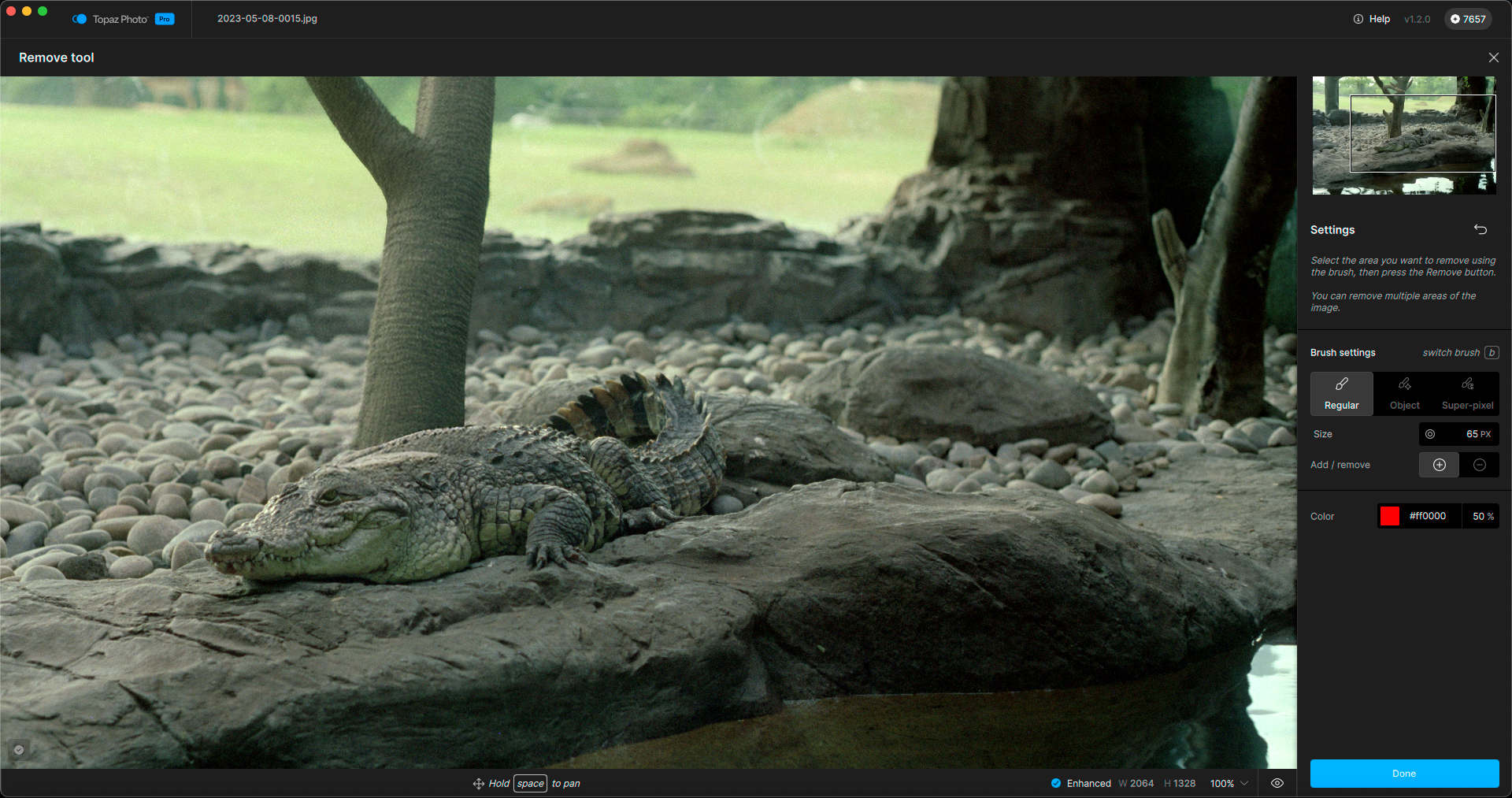
Task: Click the brush size circle icon
Action: tap(1430, 434)
